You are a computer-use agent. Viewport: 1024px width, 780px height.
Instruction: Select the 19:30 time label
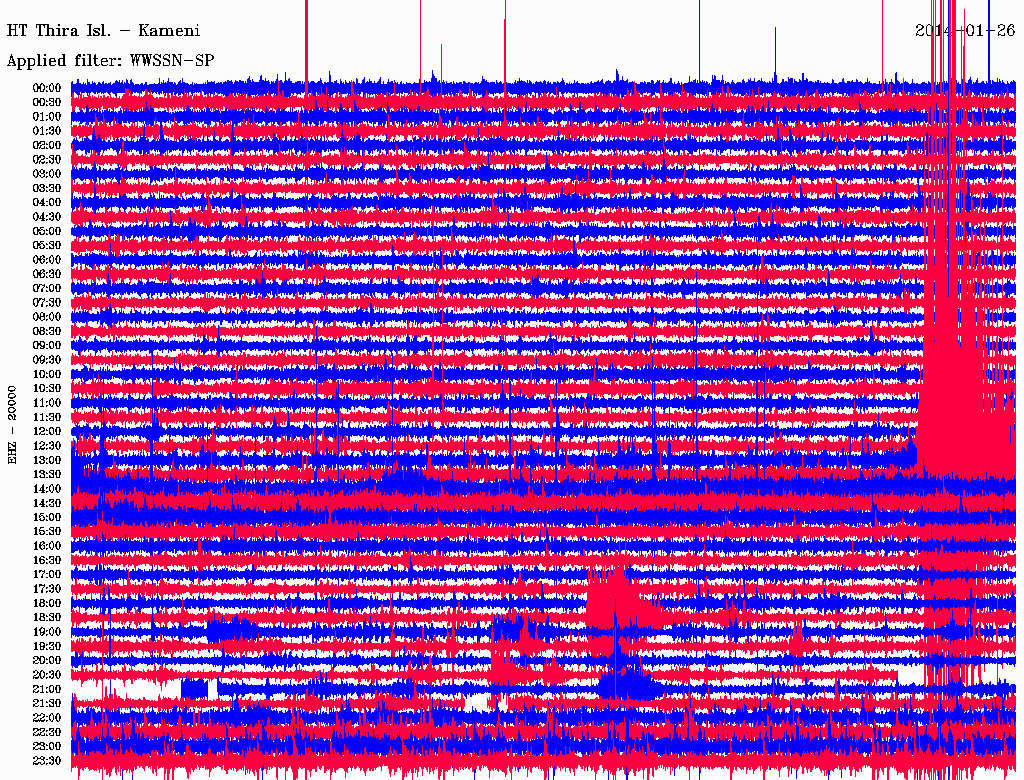click(x=47, y=646)
